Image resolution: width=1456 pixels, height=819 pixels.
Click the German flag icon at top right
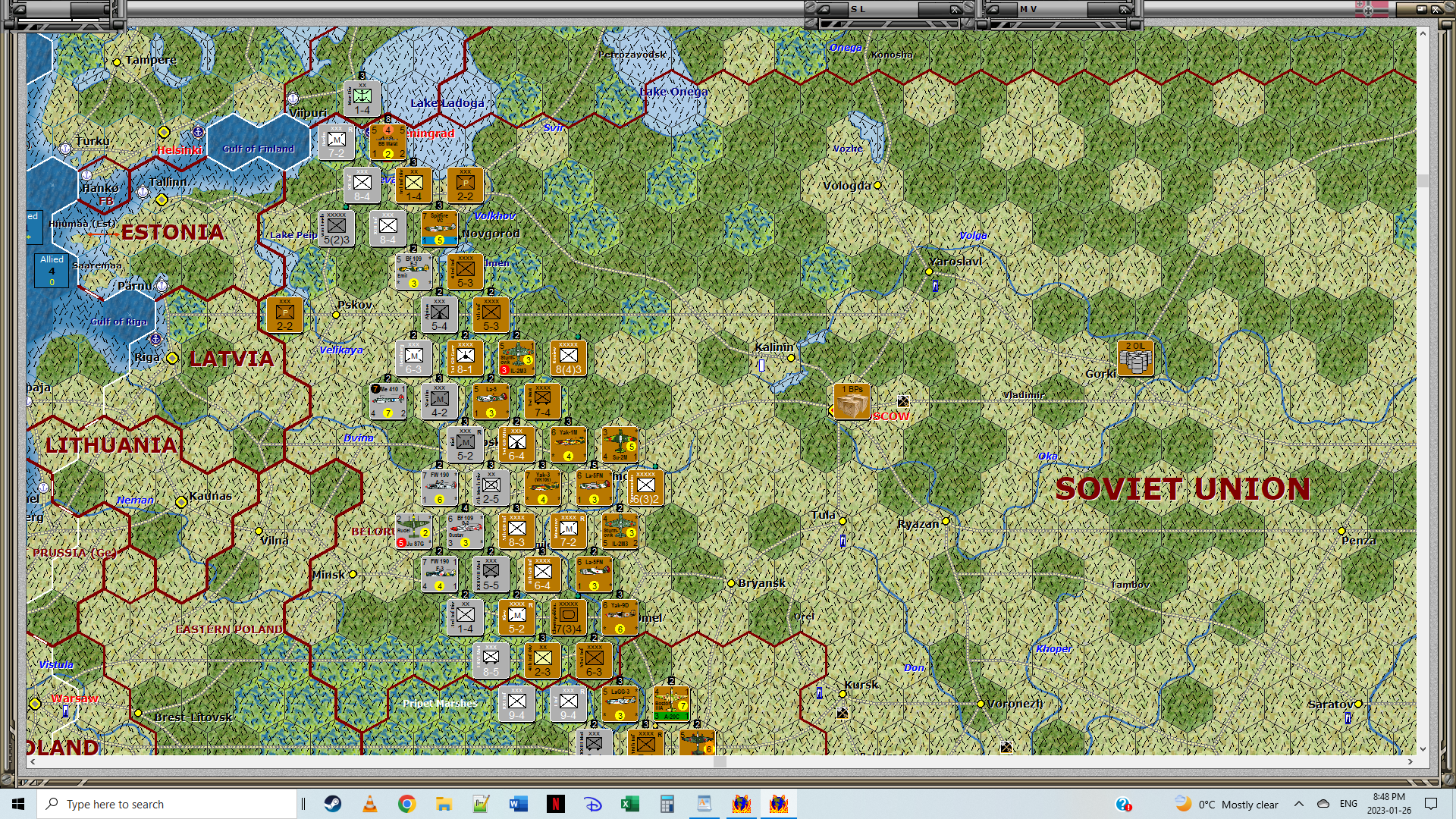pos(1371,9)
